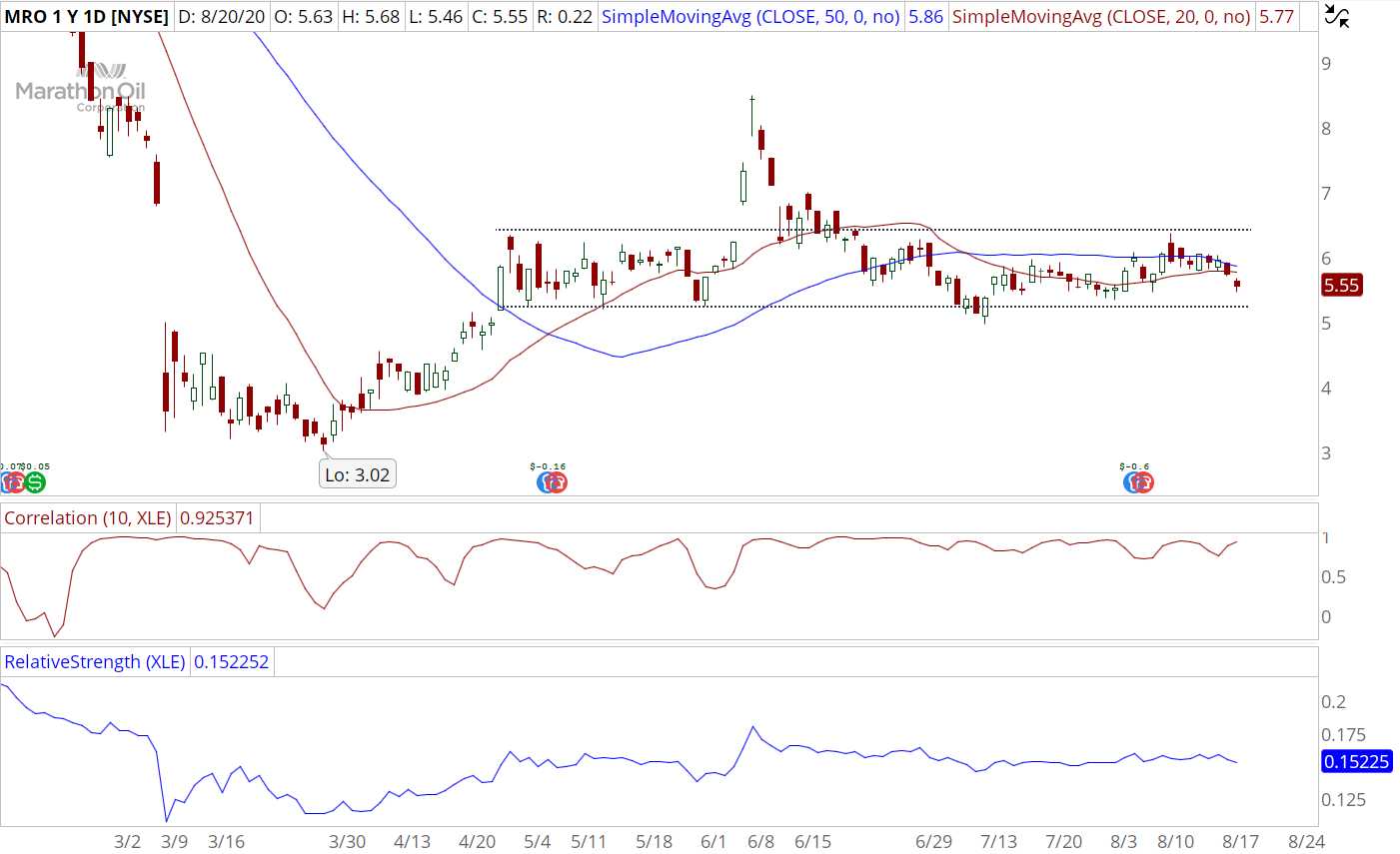The width and height of the screenshot is (1400, 854).
Task: Click the blue 0.15225 relative strength value tag
Action: pyautogui.click(x=1356, y=762)
